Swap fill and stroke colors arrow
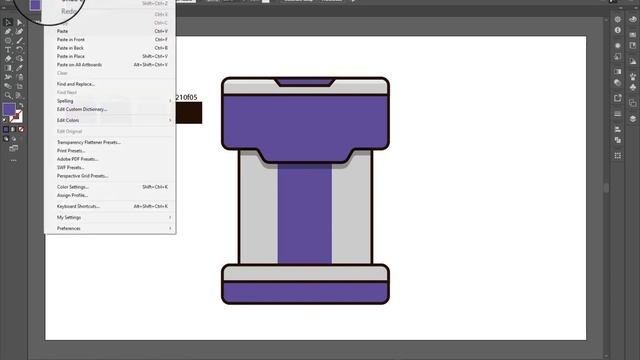Viewport: 640px width, 360px height. coord(21,105)
